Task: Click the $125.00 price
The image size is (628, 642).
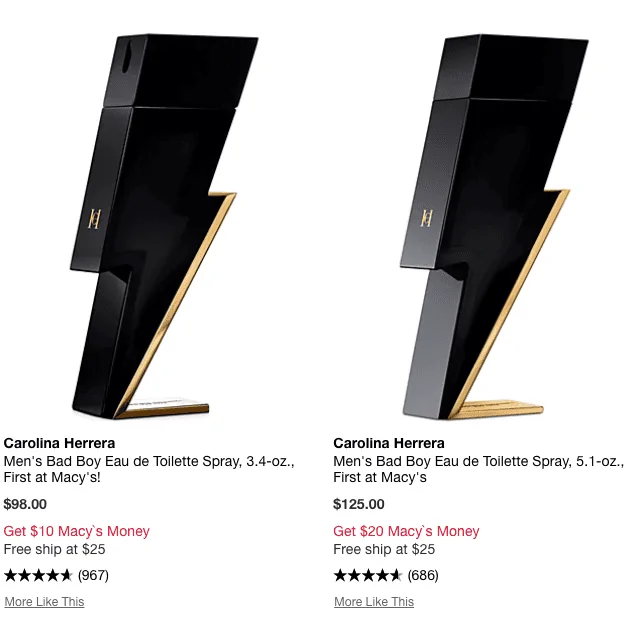Action: click(x=359, y=504)
